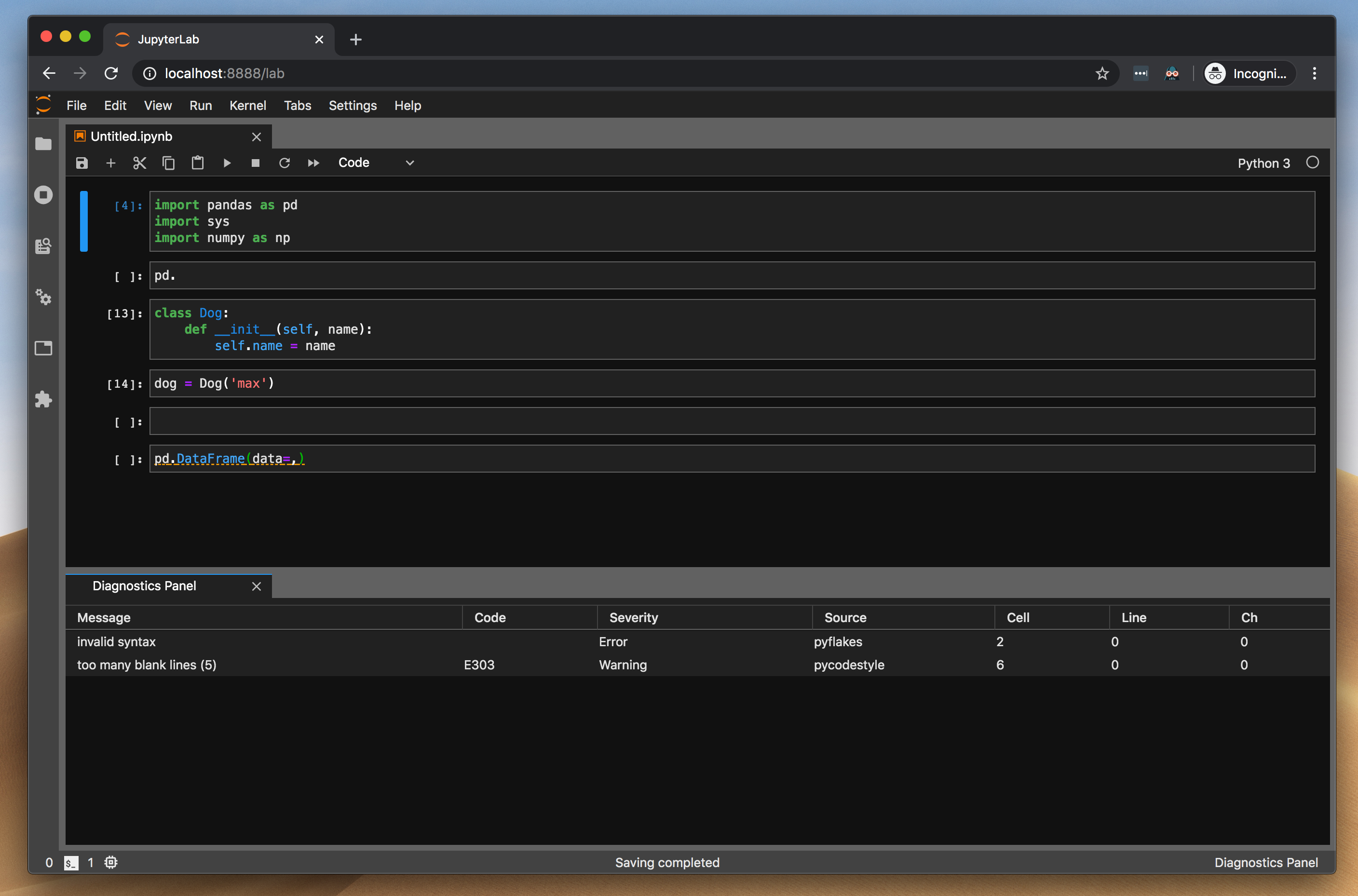
Task: Paste cells using the clipboard icon
Action: point(198,163)
